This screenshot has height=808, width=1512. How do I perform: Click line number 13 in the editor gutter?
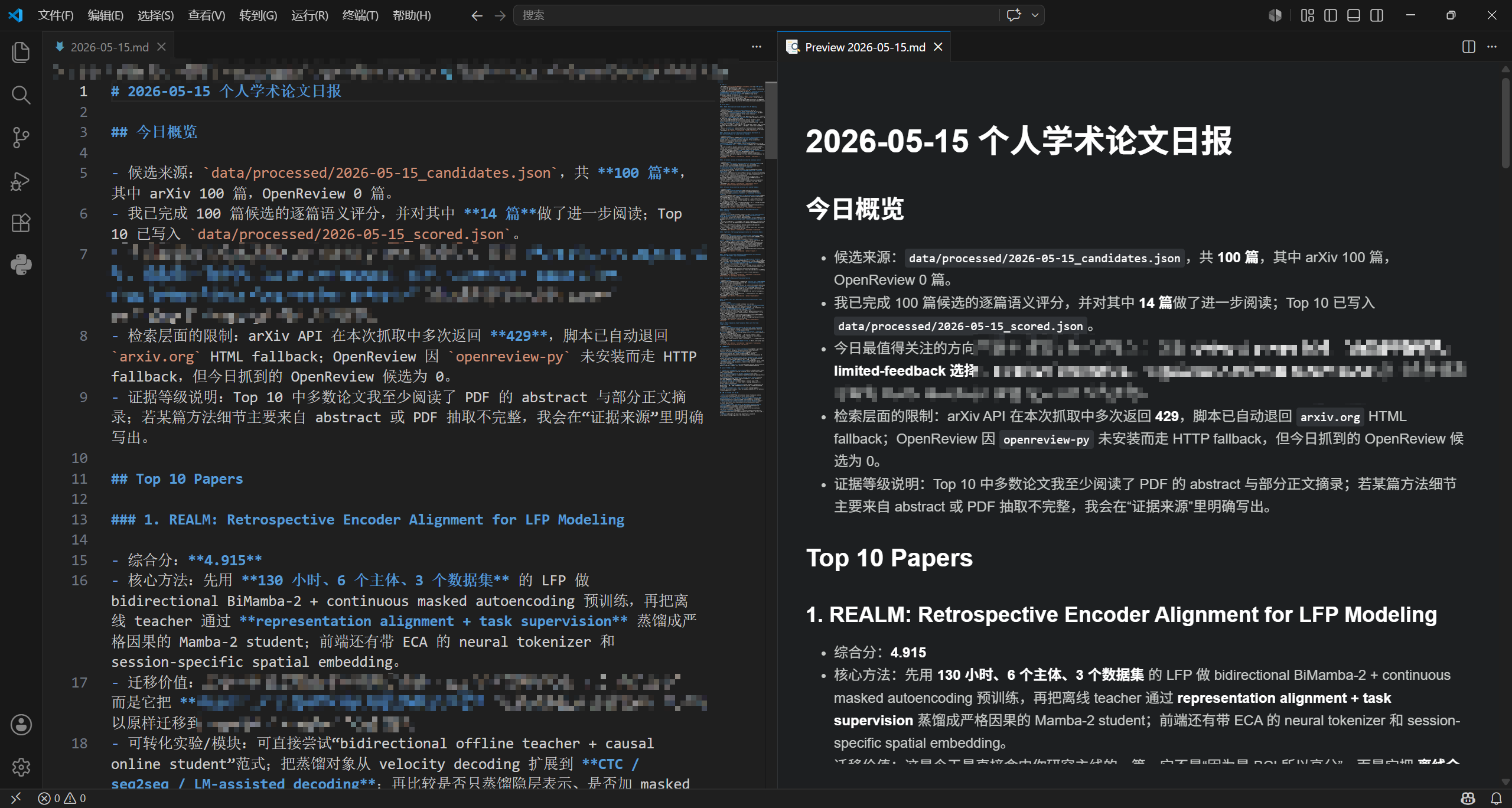[x=79, y=520]
